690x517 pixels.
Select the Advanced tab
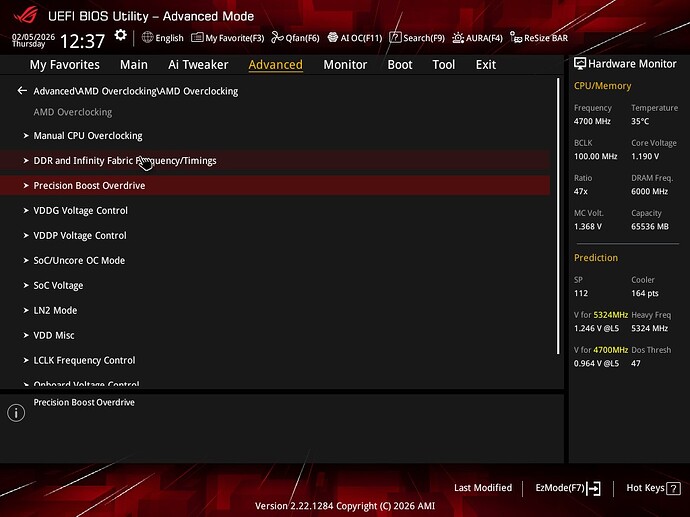[x=275, y=65]
